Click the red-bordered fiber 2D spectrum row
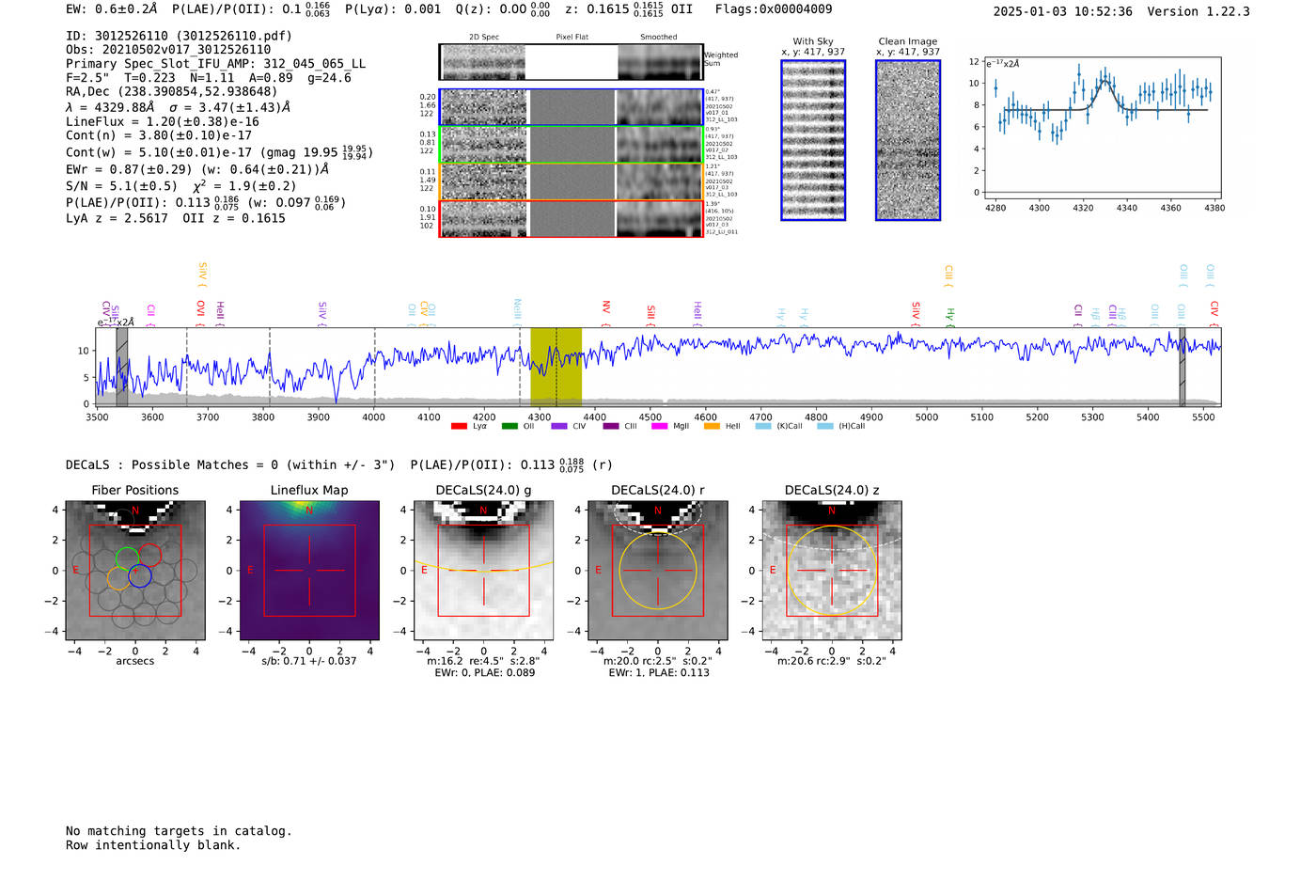 point(572,218)
